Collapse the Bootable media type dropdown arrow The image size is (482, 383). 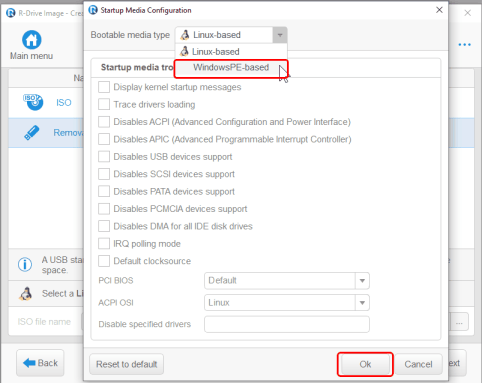(x=280, y=35)
